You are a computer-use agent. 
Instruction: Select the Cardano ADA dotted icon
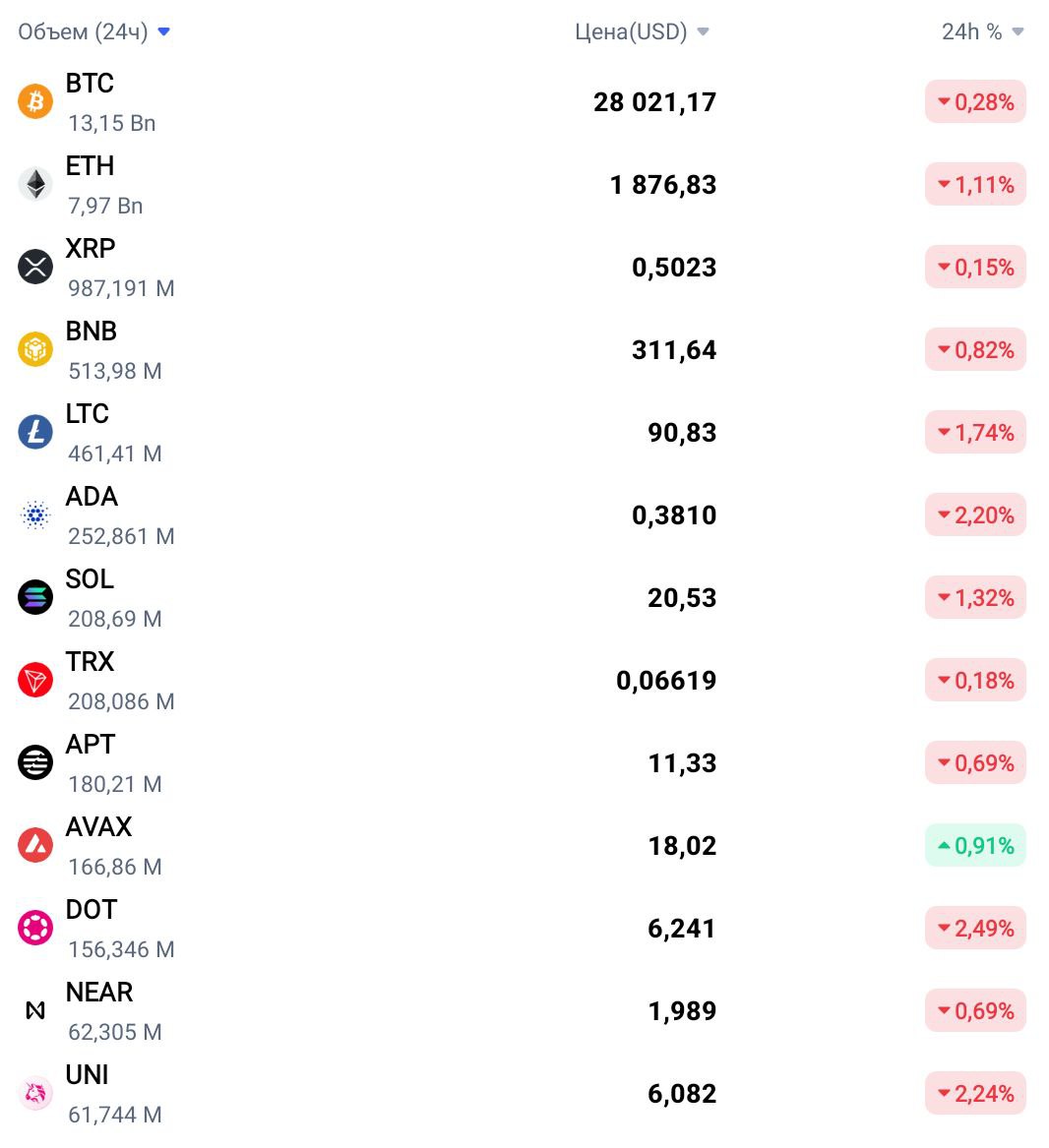pyautogui.click(x=35, y=514)
